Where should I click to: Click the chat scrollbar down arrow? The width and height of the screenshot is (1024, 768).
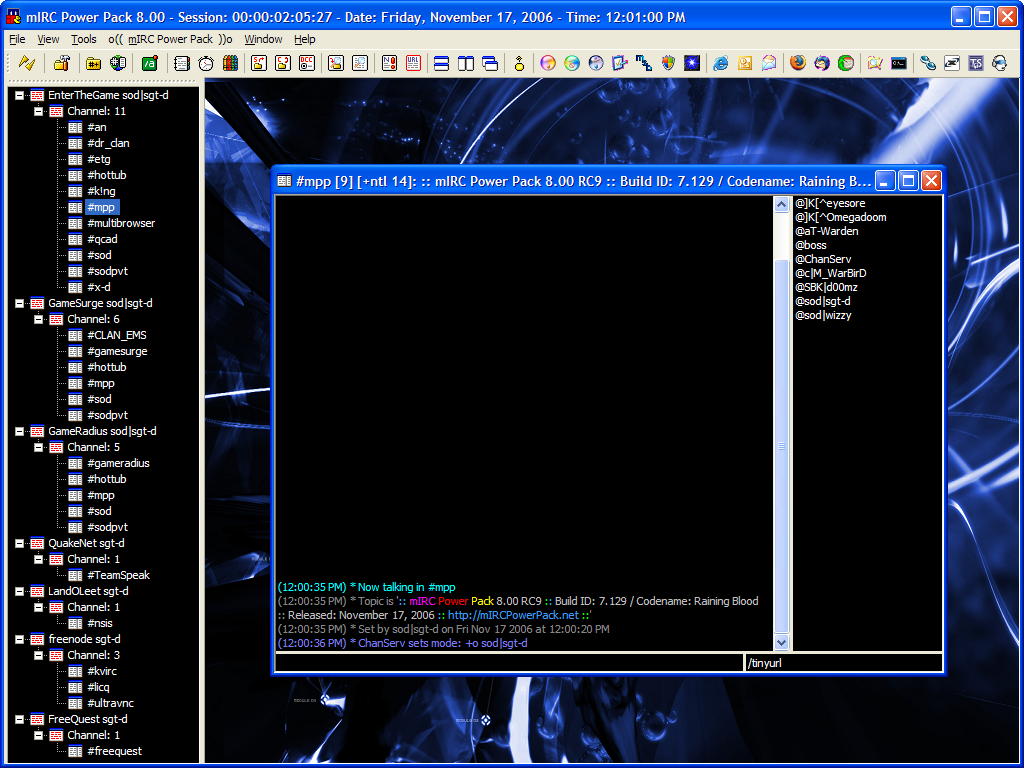point(781,643)
